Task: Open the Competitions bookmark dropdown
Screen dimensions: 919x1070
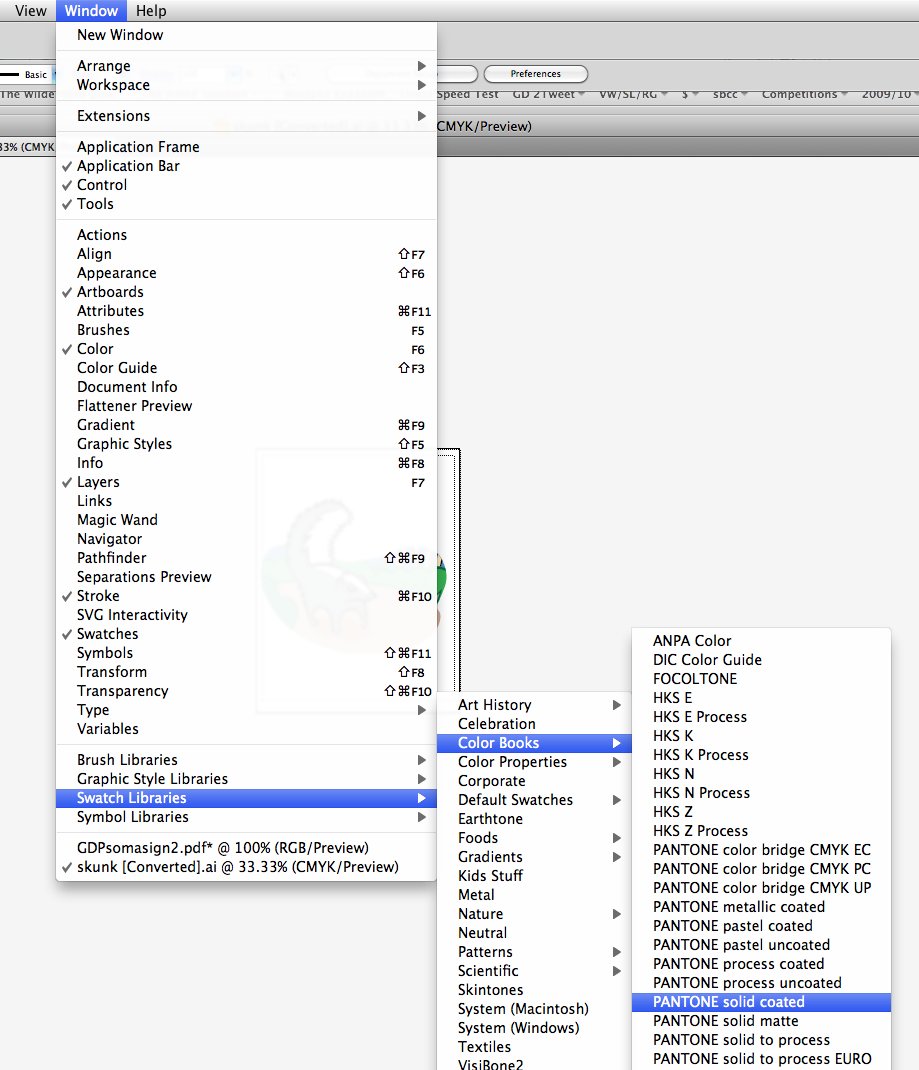Action: 804,94
